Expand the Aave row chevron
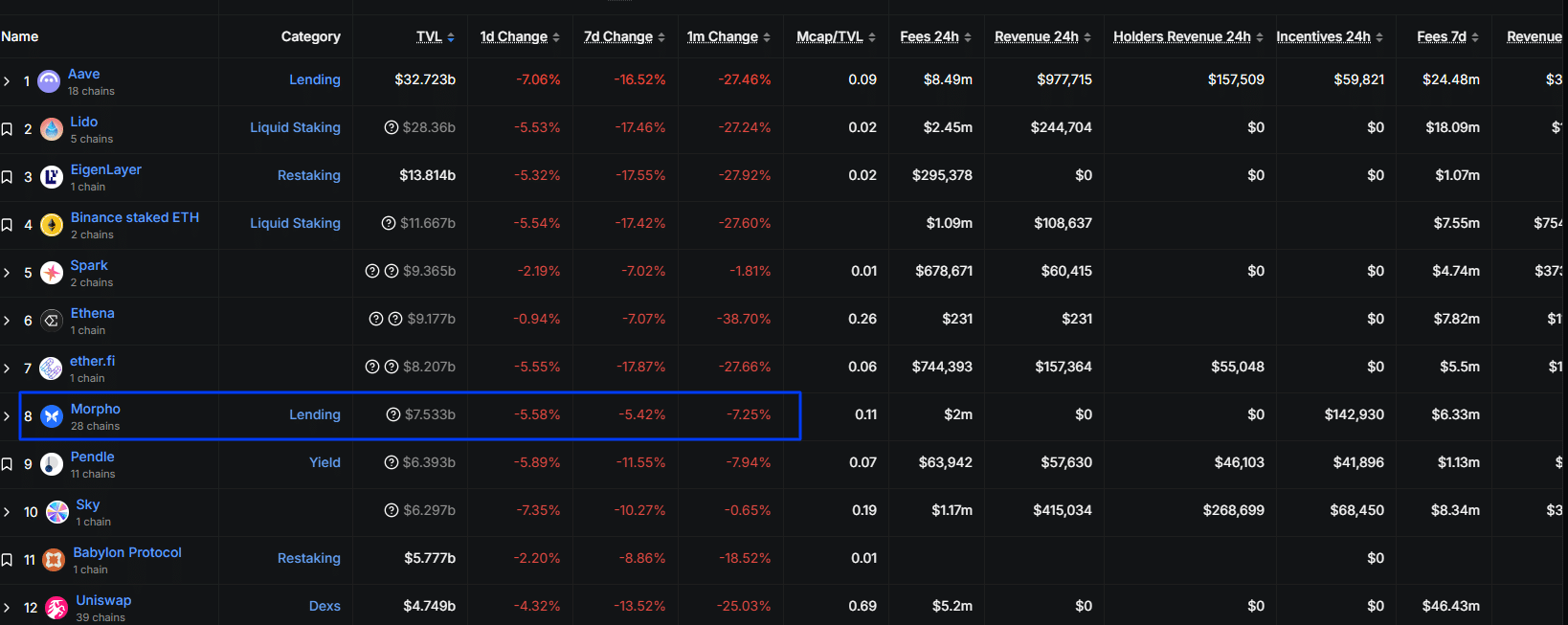Screen dimensions: 1568x625 [x=7, y=81]
